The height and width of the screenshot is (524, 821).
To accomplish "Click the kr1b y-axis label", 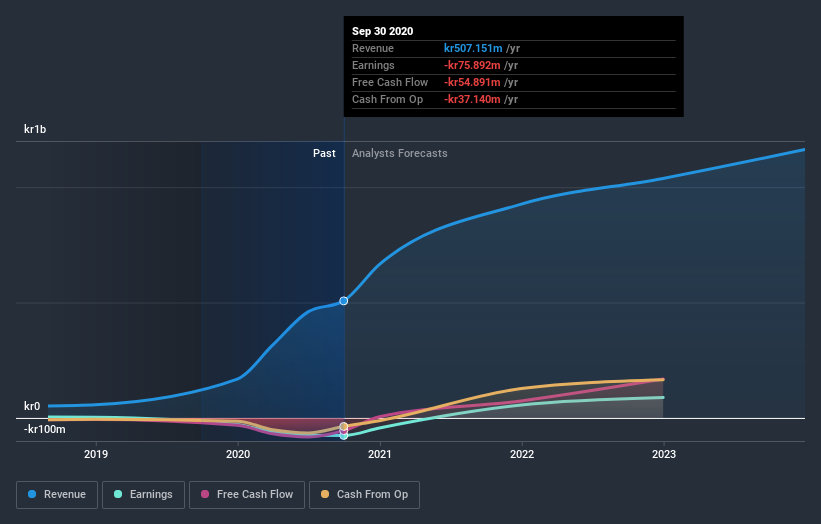I will tap(35, 129).
